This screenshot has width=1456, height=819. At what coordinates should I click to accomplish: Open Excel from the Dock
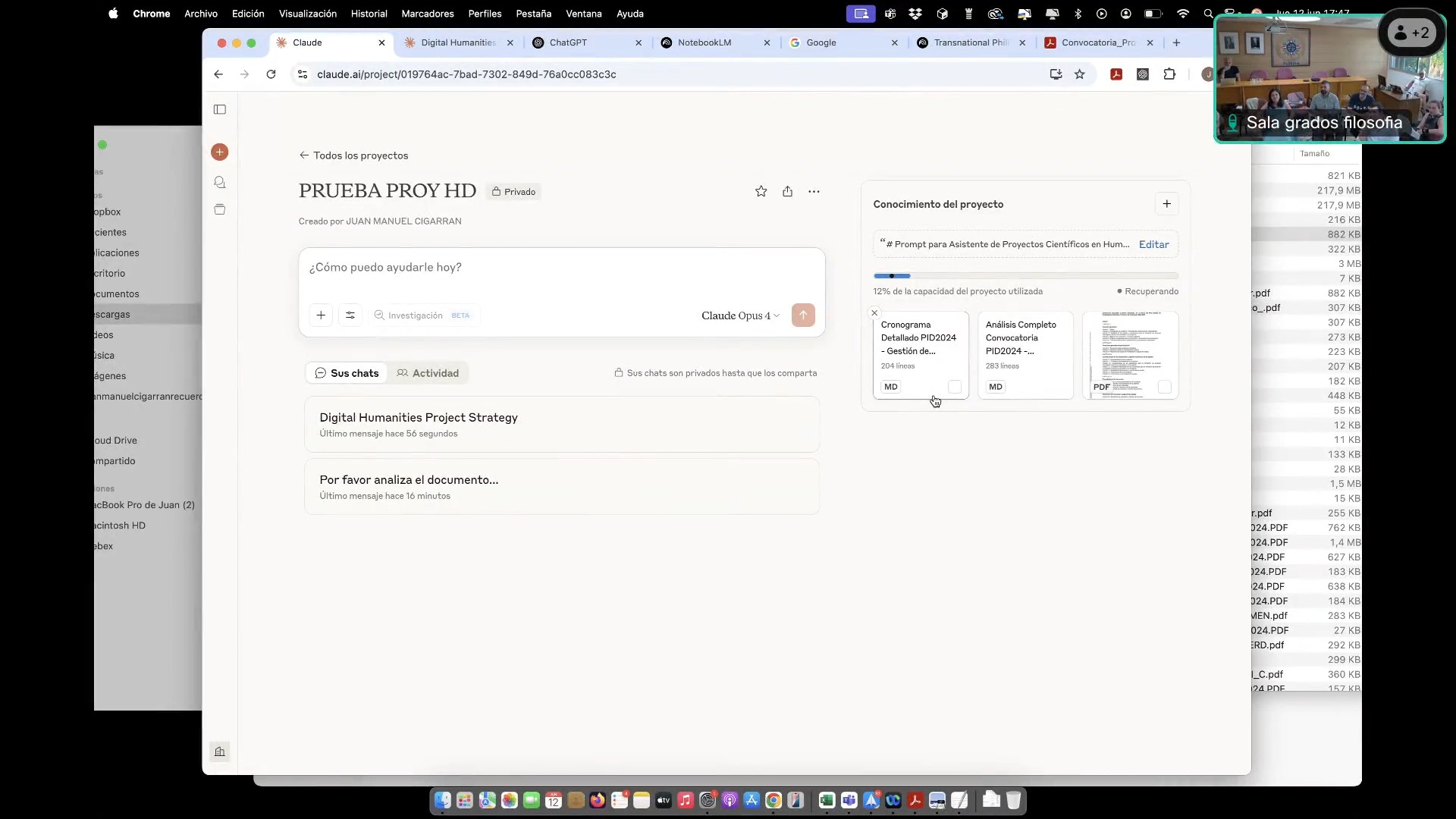tap(827, 801)
